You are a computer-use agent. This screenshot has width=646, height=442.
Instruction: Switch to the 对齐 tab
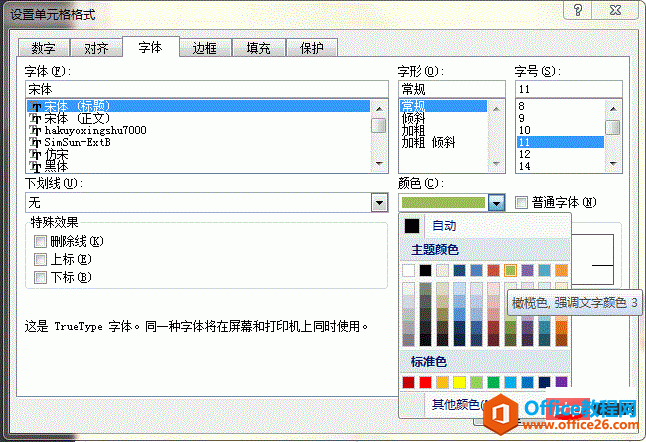point(96,48)
